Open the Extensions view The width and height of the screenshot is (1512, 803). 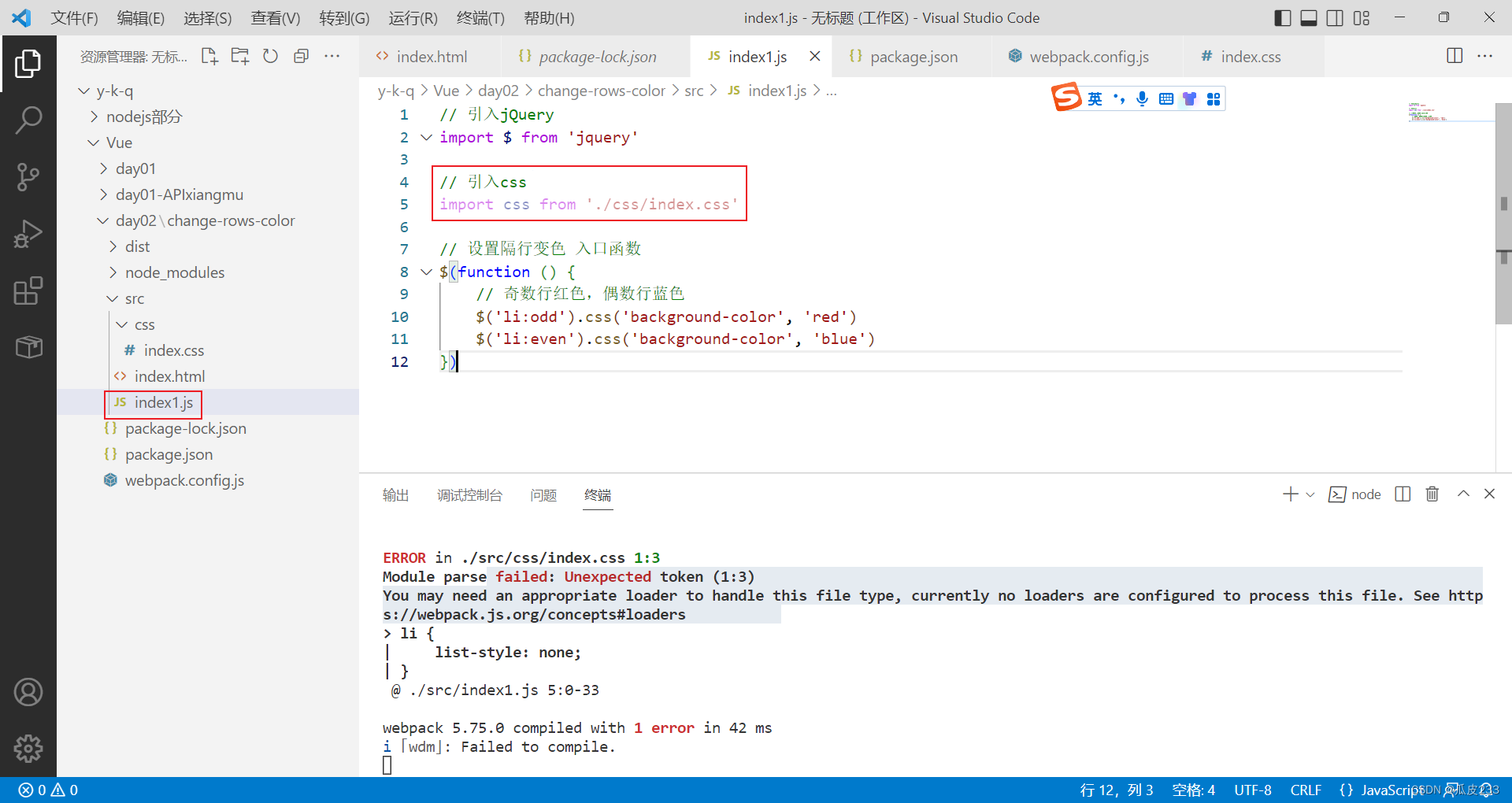[x=28, y=290]
